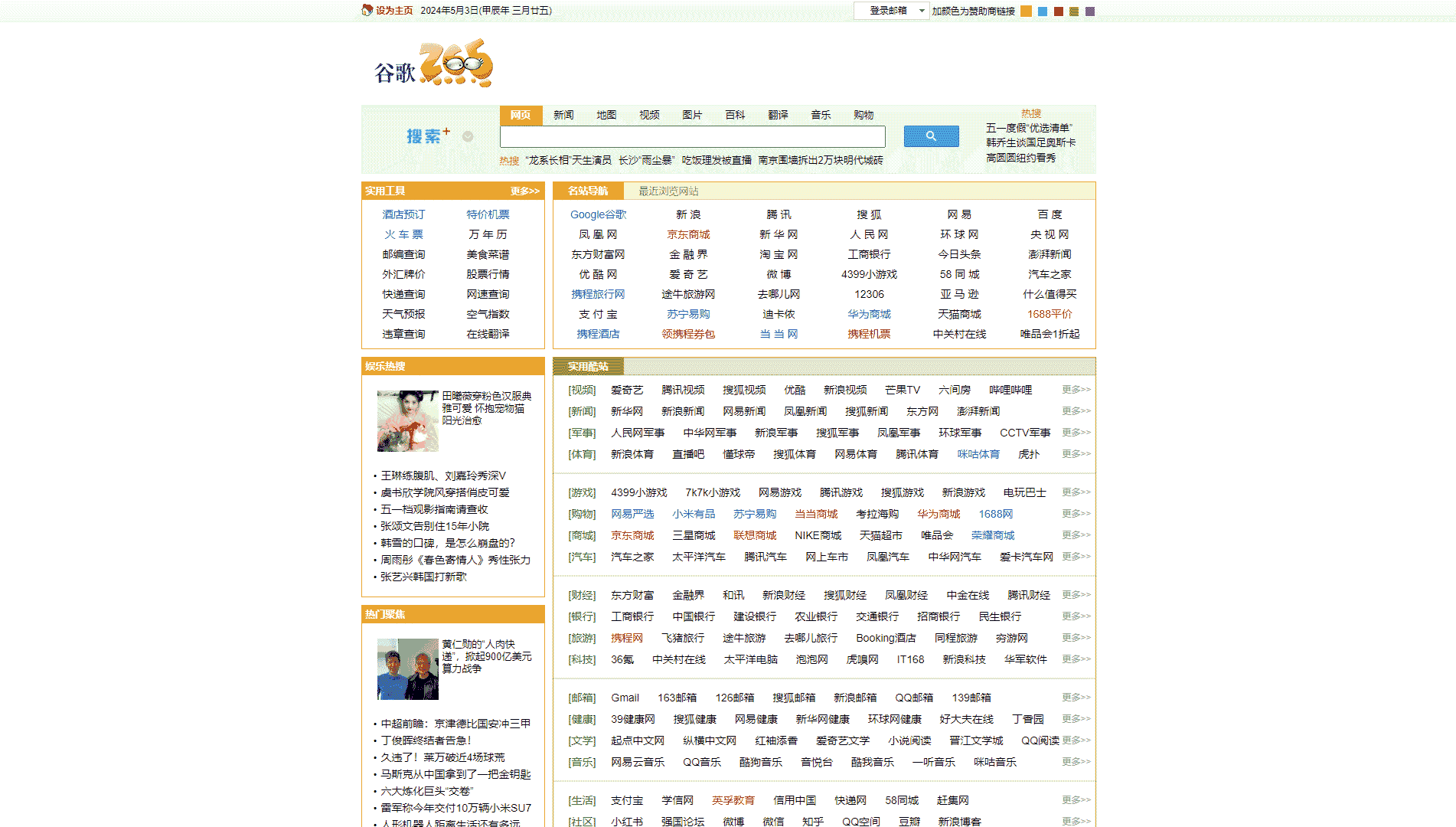
Task: Switch to the 图片 search tab
Action: (x=692, y=115)
